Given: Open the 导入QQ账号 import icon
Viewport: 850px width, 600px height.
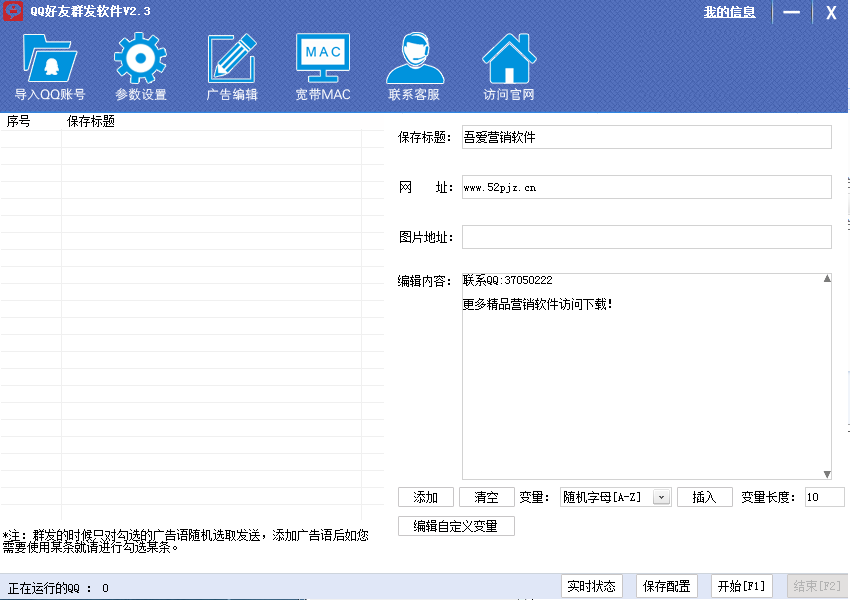Looking at the screenshot, I should point(49,60).
